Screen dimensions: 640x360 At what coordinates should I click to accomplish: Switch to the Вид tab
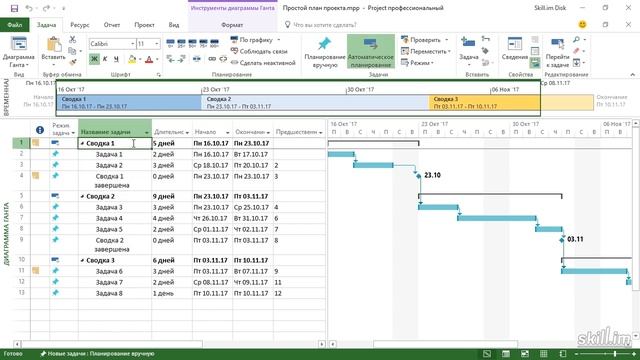174,25
